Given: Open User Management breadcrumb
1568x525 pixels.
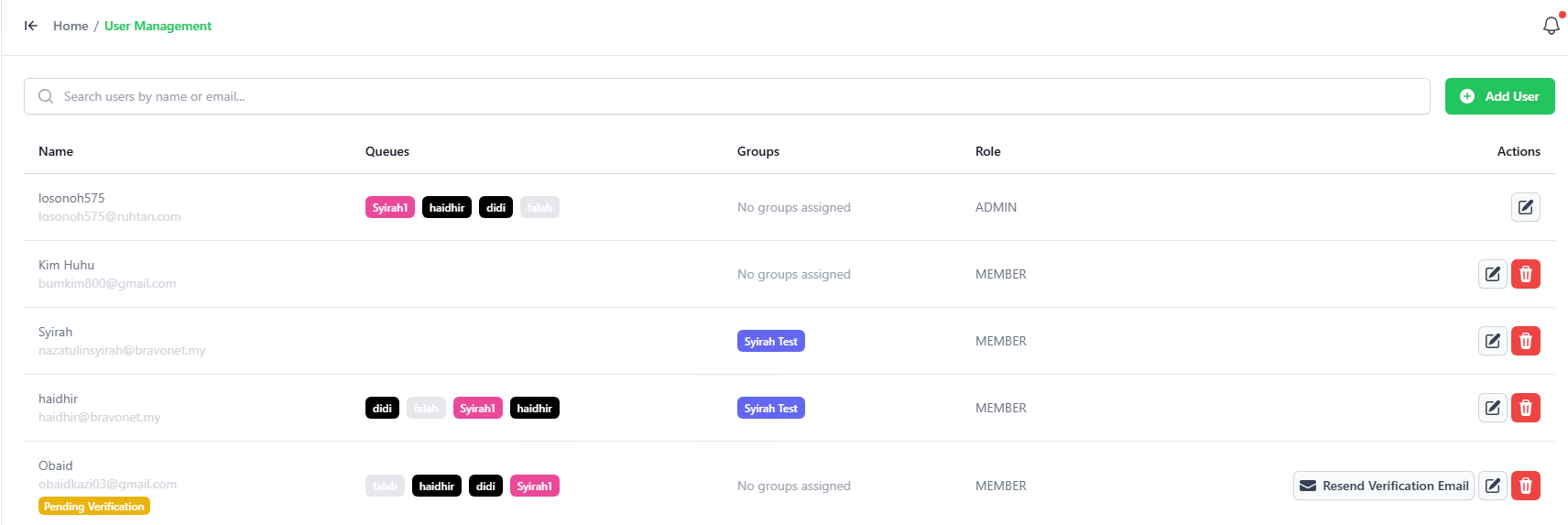Looking at the screenshot, I should [x=158, y=26].
